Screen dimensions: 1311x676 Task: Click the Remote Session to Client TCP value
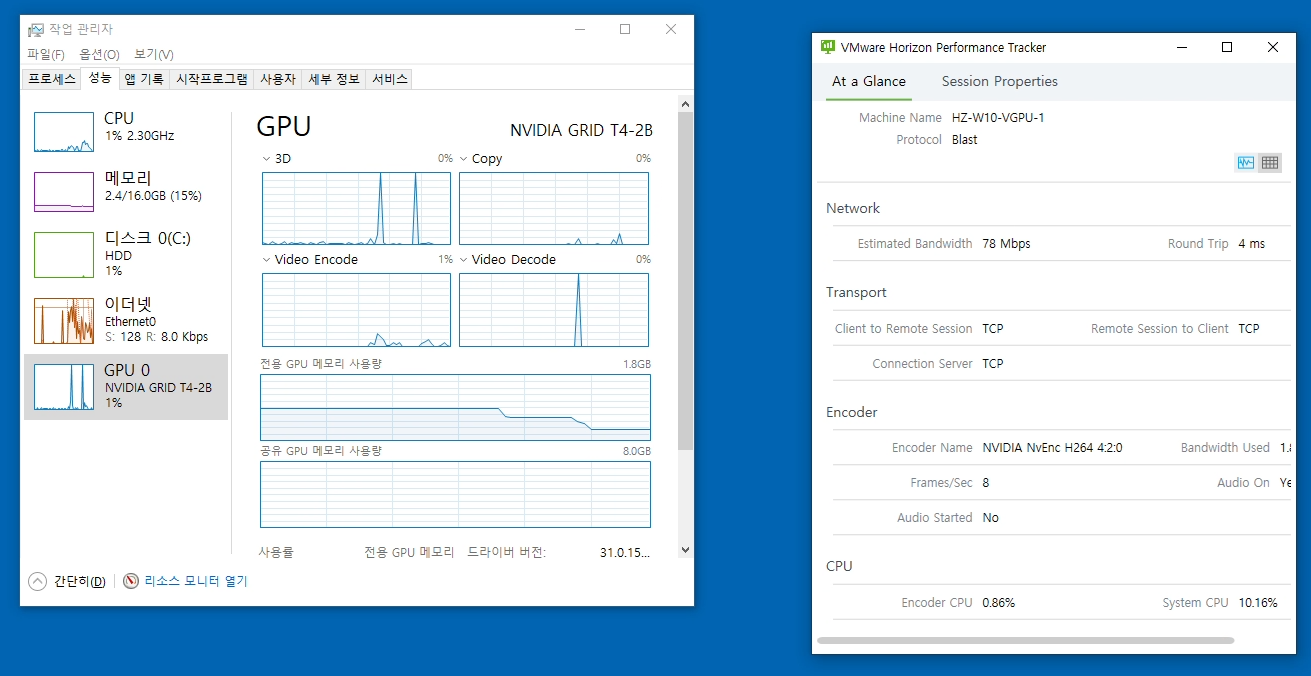[1249, 329]
